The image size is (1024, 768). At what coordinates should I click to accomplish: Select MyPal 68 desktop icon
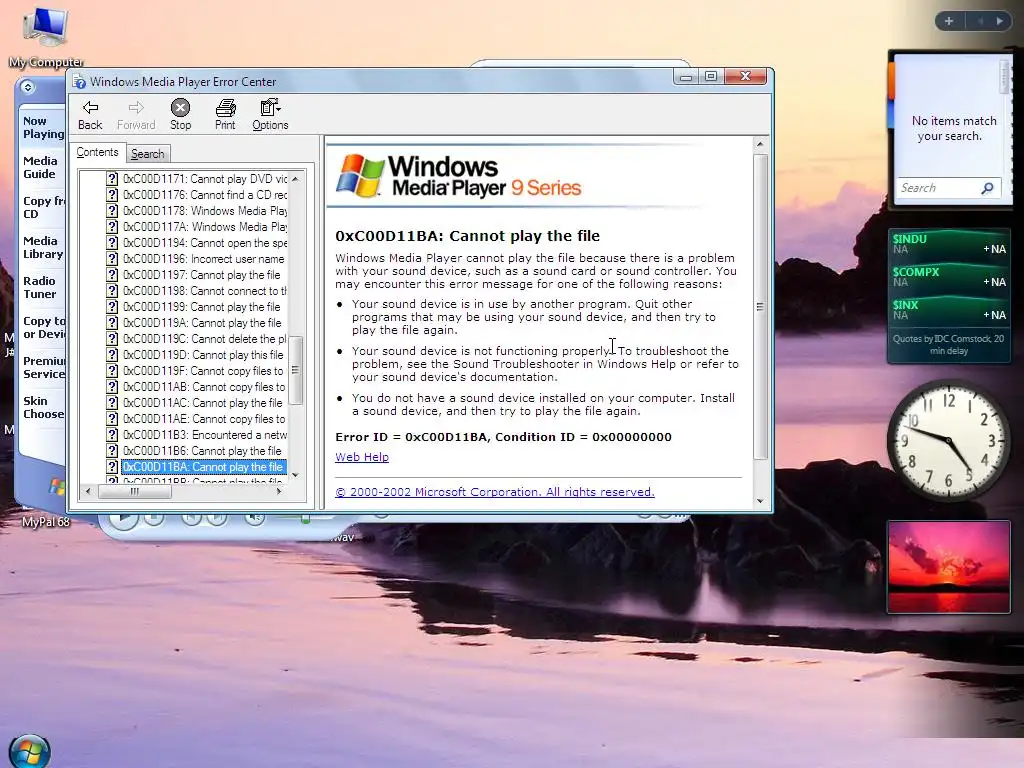point(46,522)
